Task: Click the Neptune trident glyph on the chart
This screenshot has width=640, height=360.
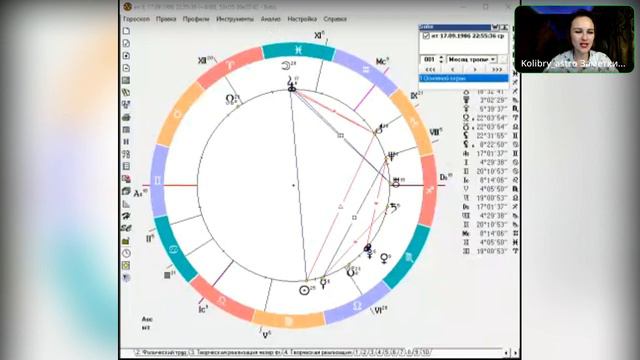Action: tap(391, 156)
